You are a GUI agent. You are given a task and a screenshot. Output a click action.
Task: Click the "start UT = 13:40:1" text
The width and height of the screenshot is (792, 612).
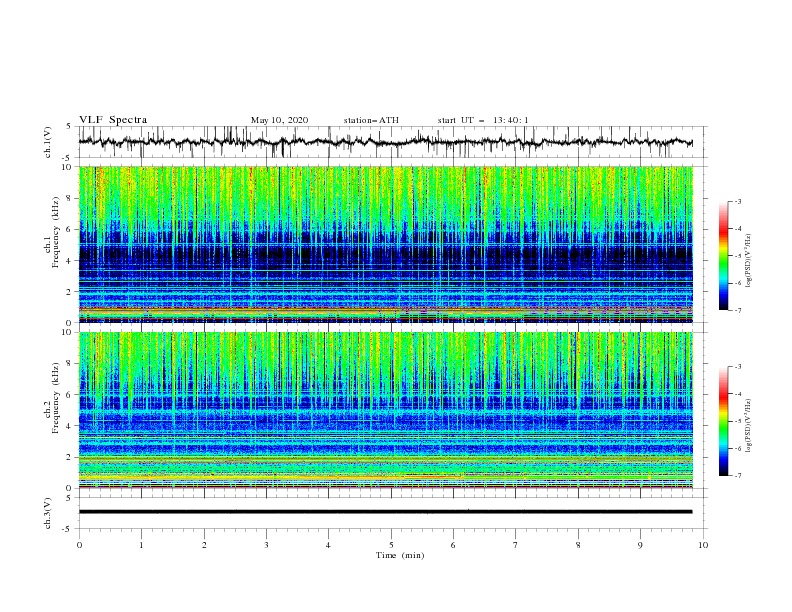click(x=483, y=120)
